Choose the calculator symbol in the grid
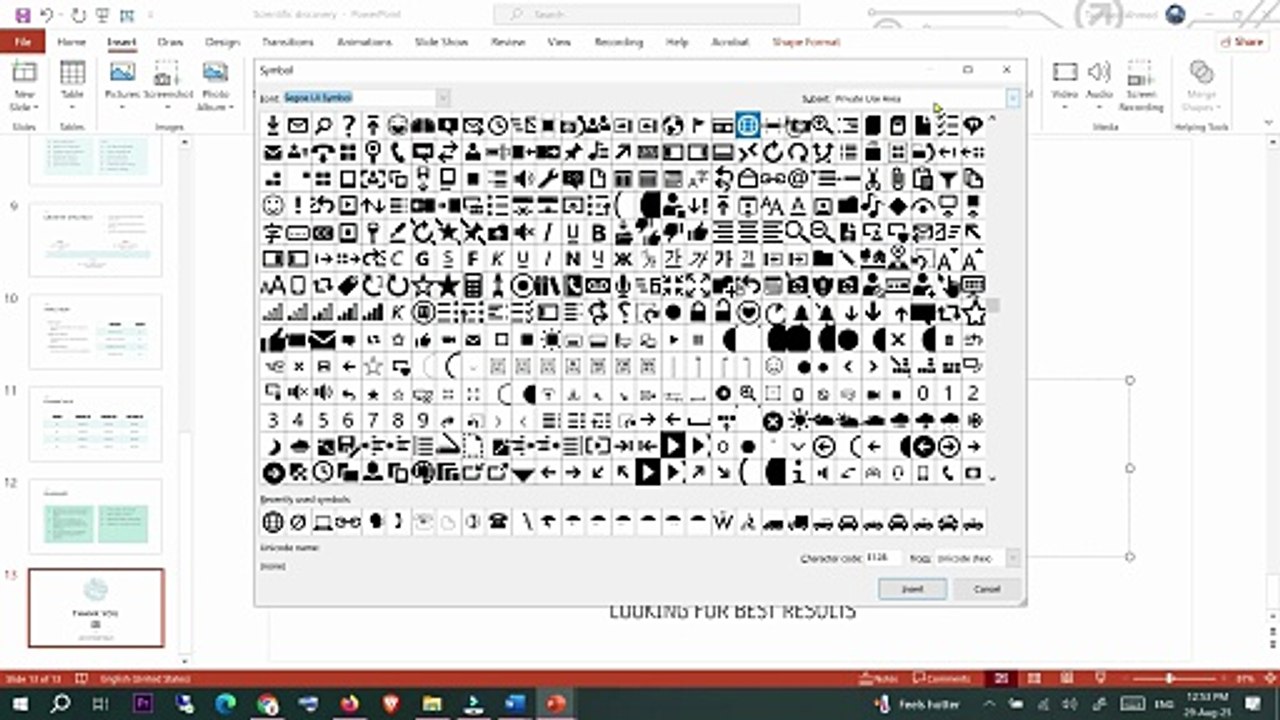 click(473, 285)
